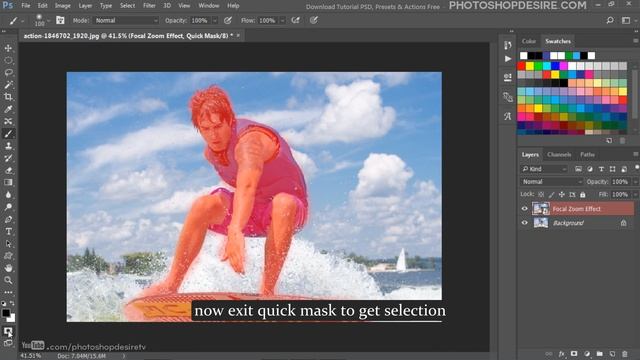Image resolution: width=640 pixels, height=360 pixels.
Task: Click the Focal Zoom Effect layer thumbnail
Action: [541, 209]
